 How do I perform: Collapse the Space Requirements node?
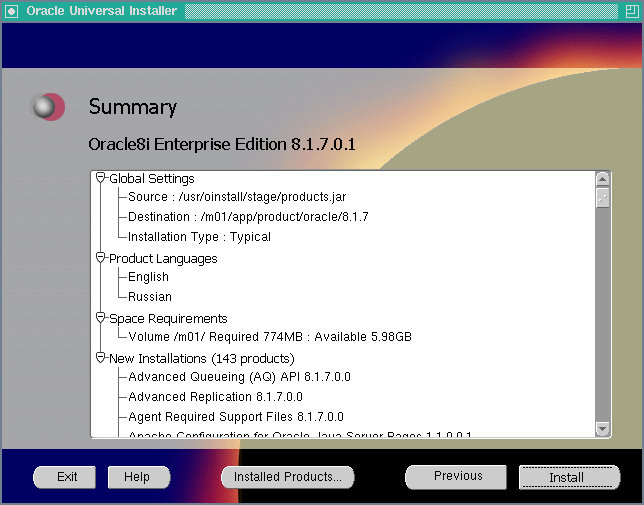coord(100,318)
